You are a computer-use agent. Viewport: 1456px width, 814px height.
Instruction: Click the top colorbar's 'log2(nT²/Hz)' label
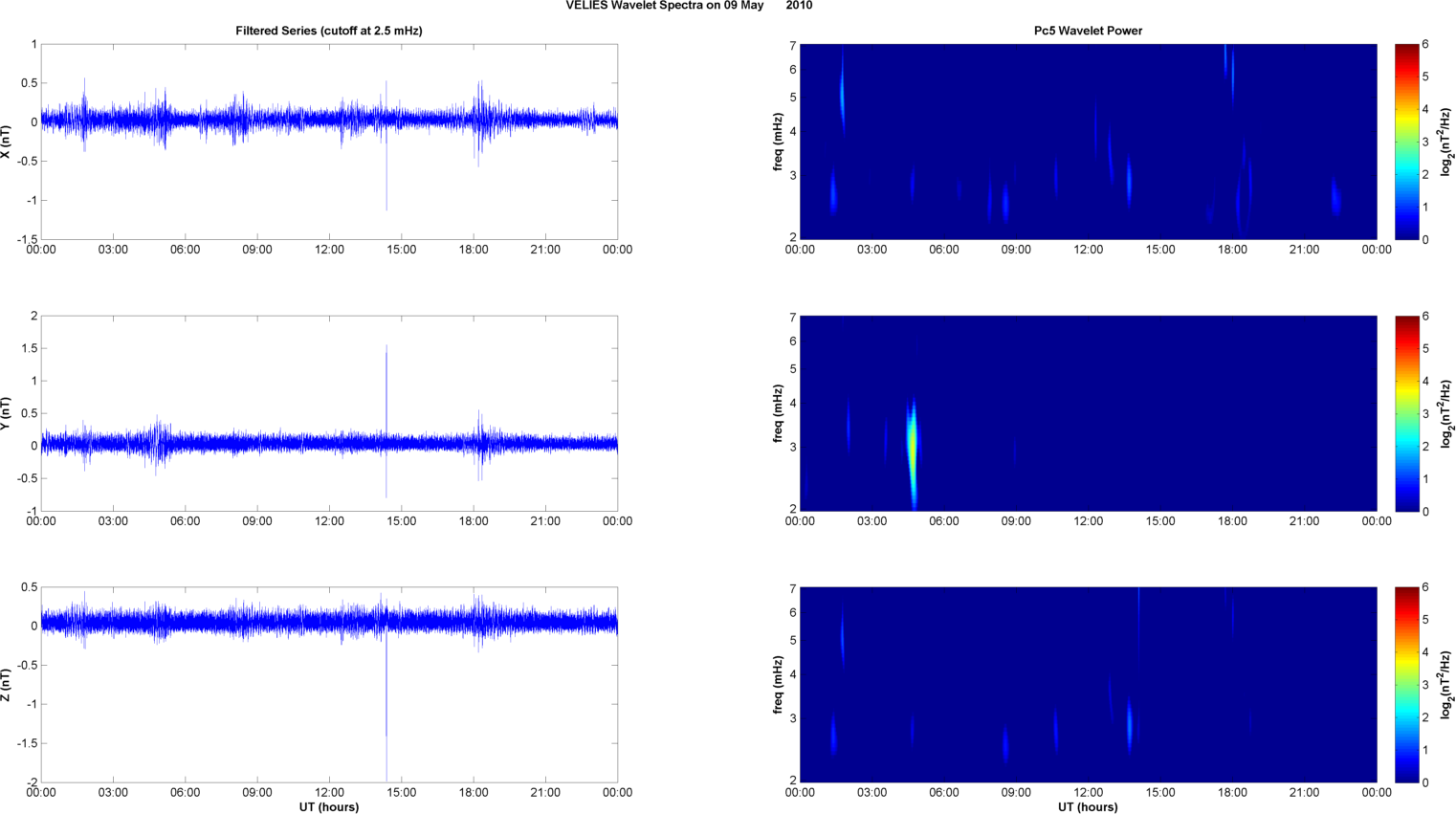(1446, 142)
